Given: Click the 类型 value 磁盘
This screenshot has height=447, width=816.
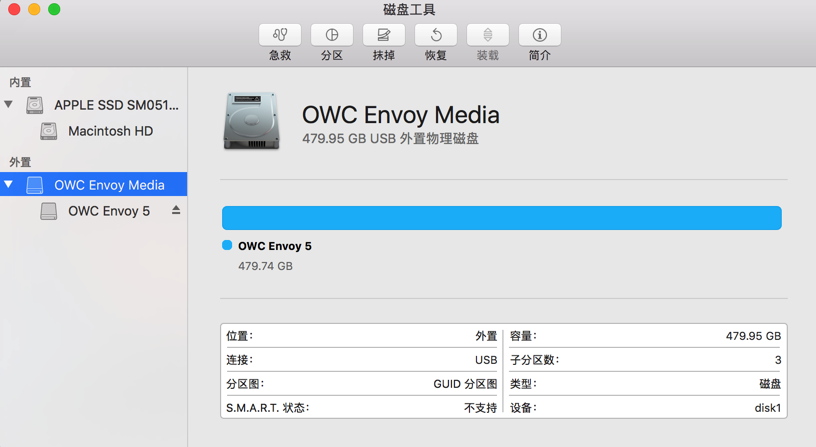Looking at the screenshot, I should (x=770, y=384).
